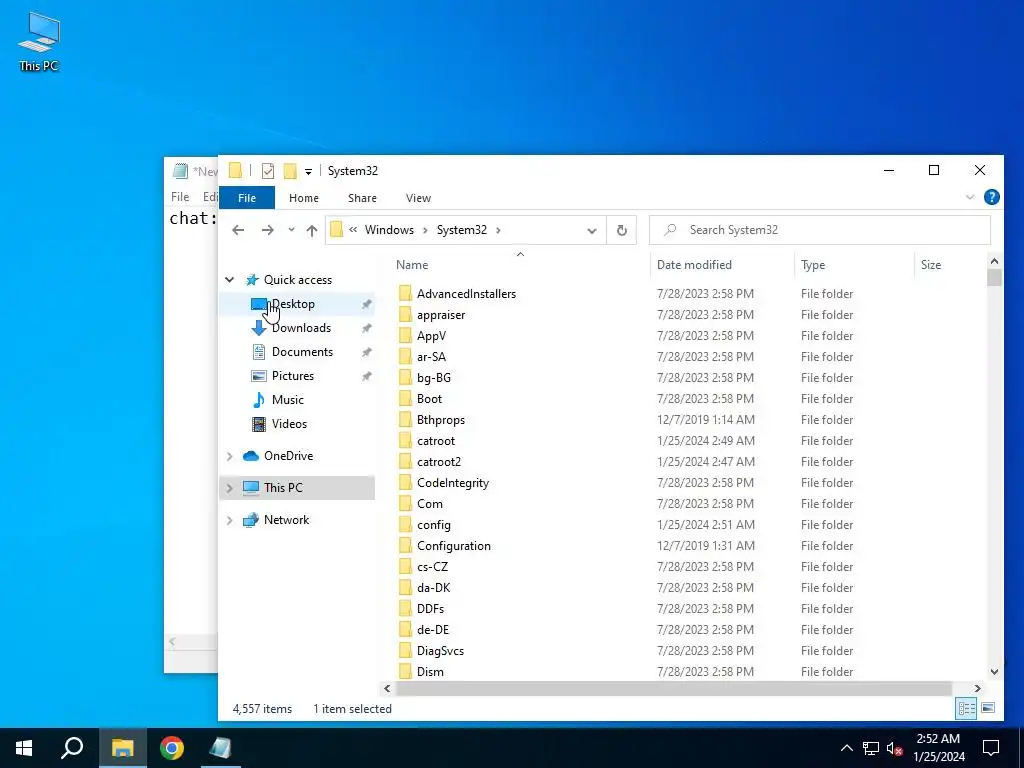Open the Home ribbon tab

[304, 198]
